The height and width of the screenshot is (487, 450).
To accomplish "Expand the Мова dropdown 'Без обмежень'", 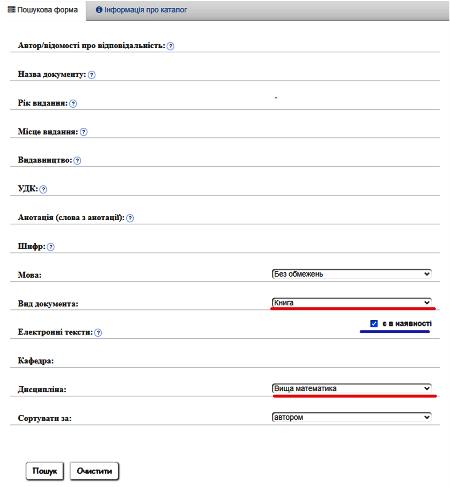I will pyautogui.click(x=352, y=274).
